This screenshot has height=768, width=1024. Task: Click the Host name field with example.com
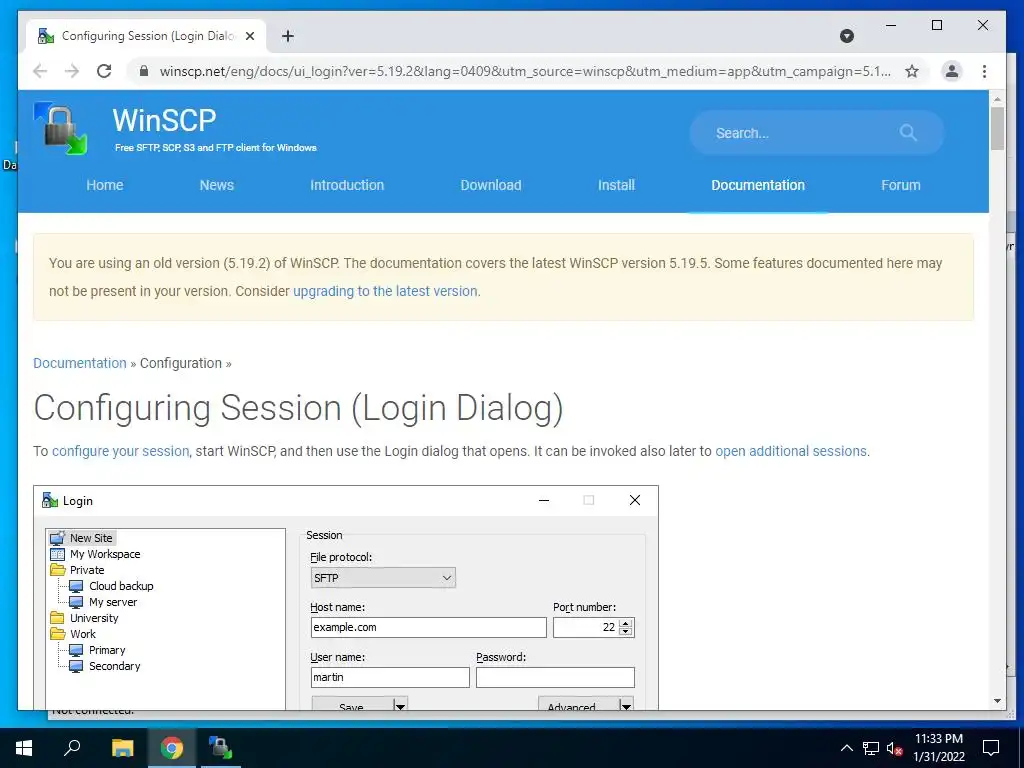[x=428, y=628]
